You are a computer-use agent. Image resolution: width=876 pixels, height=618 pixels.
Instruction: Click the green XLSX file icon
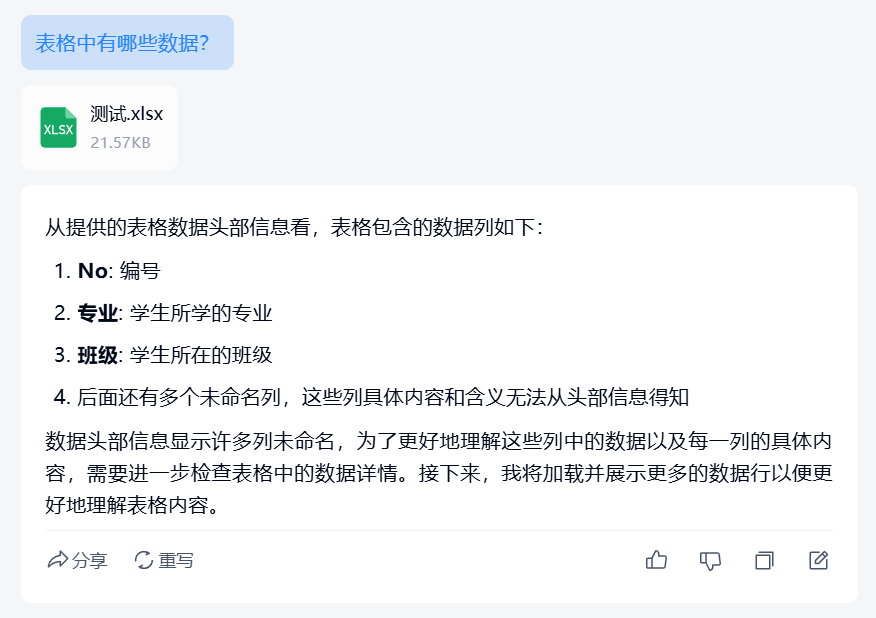tap(58, 128)
